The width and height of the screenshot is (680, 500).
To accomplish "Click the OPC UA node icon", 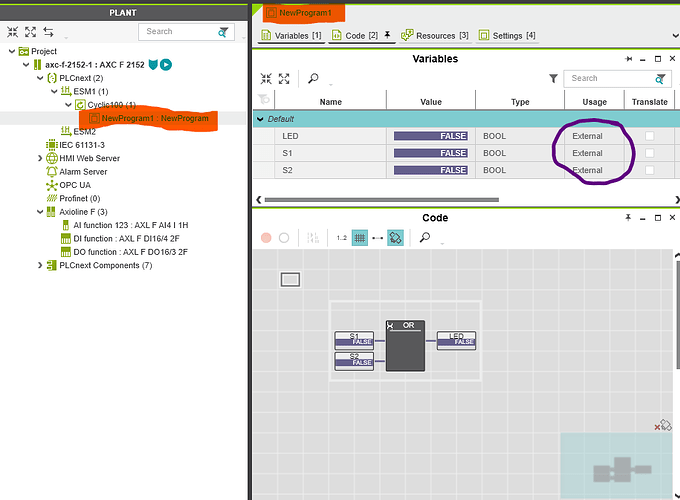I will click(x=52, y=185).
